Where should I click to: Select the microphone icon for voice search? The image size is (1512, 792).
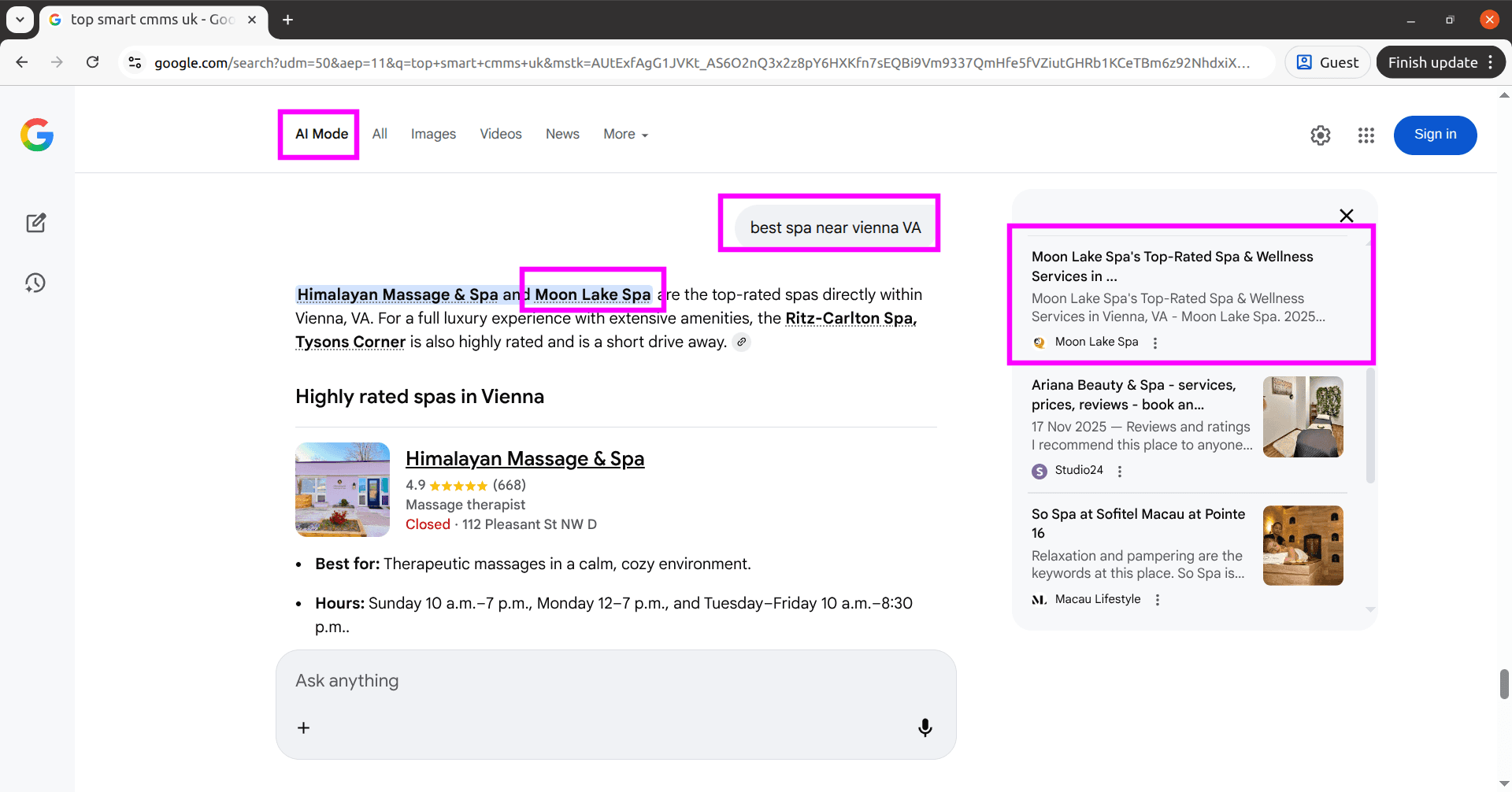[x=925, y=727]
